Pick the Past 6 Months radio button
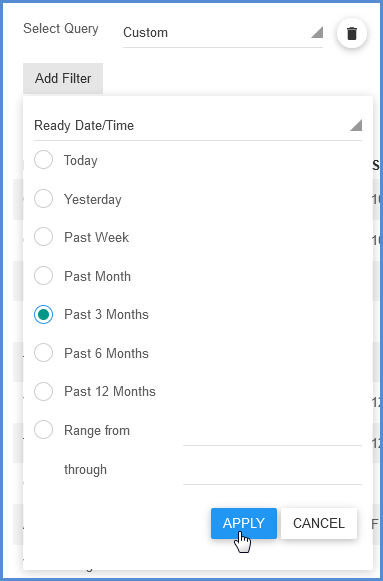383x581 pixels. 43,353
